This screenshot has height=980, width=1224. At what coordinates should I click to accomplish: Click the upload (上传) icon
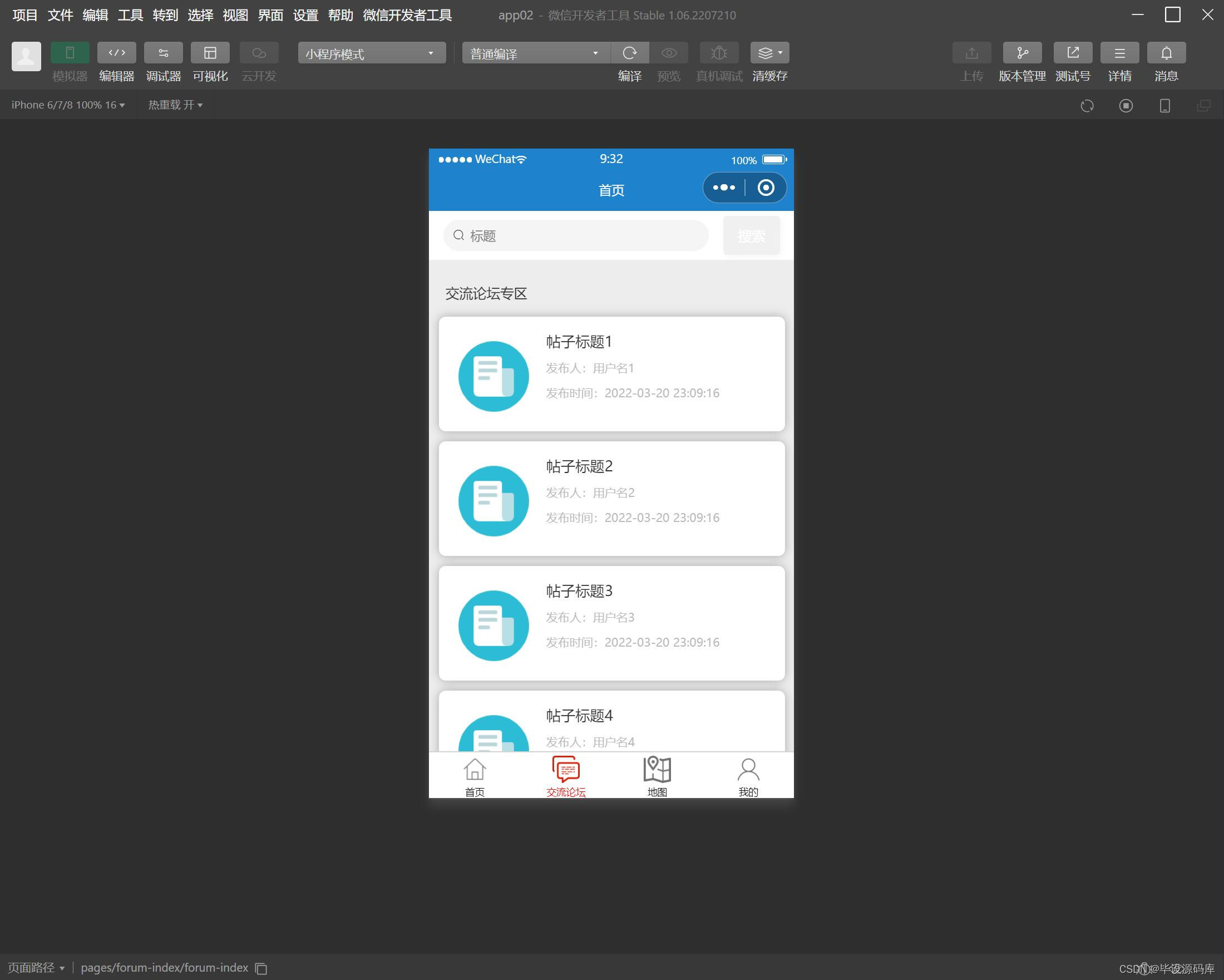pos(971,53)
